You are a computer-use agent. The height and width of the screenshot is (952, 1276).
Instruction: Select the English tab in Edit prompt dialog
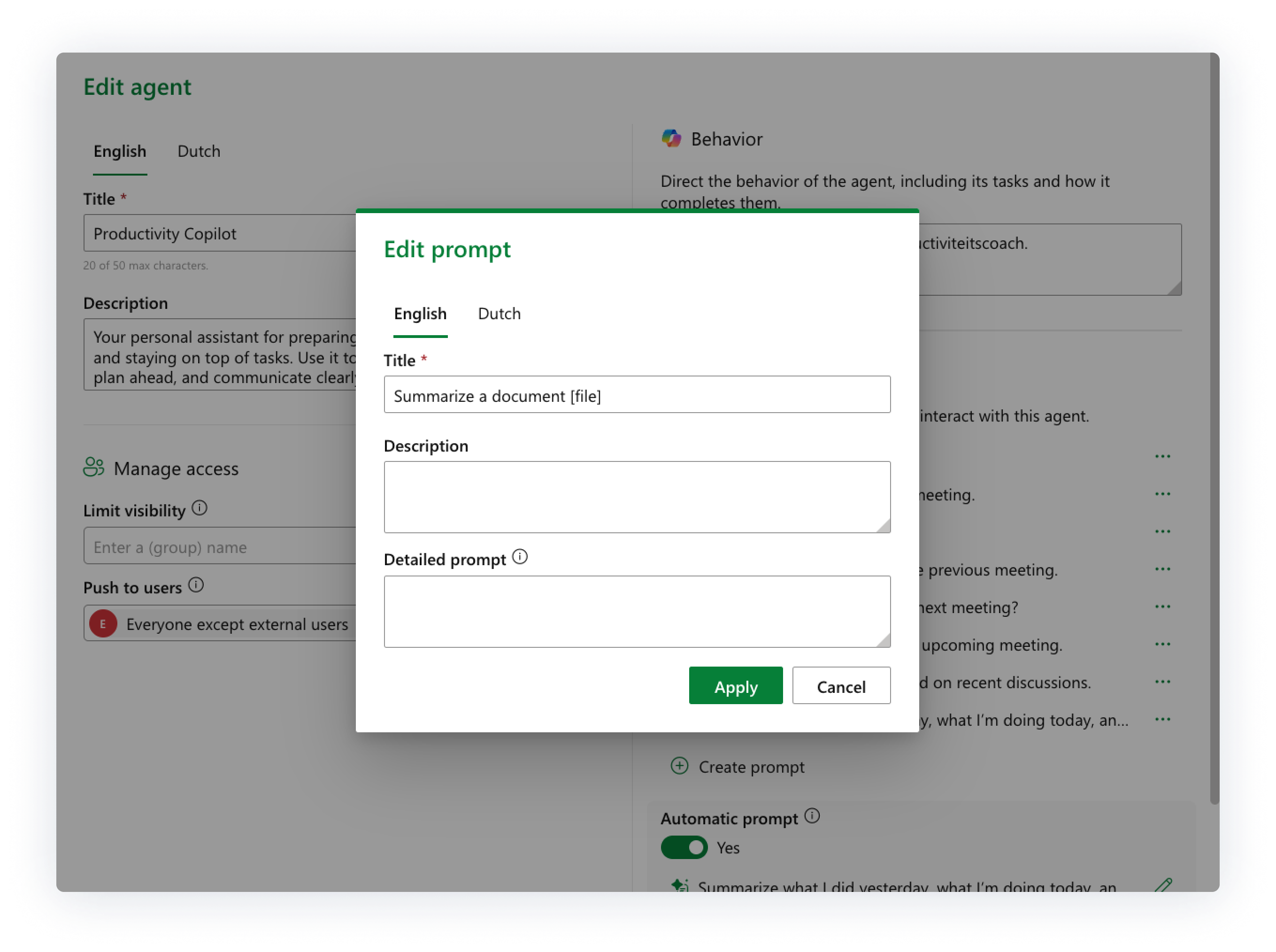point(420,314)
